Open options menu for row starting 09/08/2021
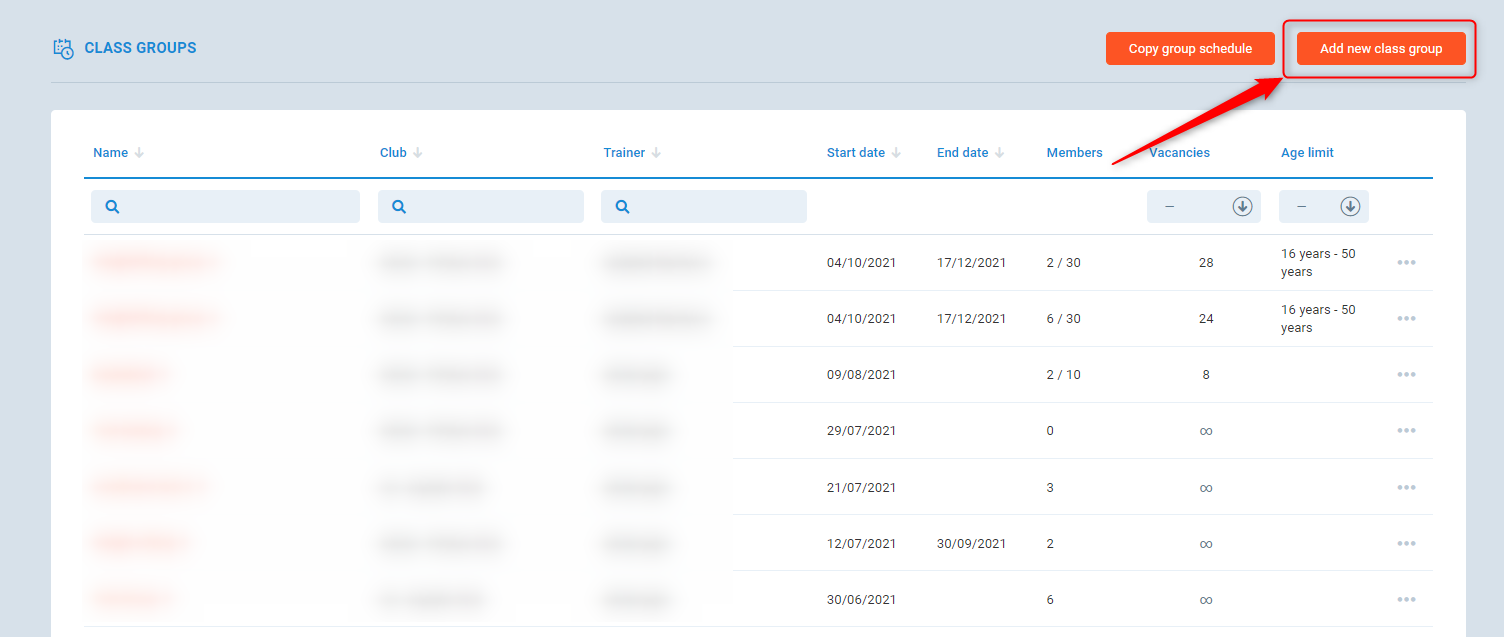Screen dimensions: 1504x637 click(x=1406, y=375)
